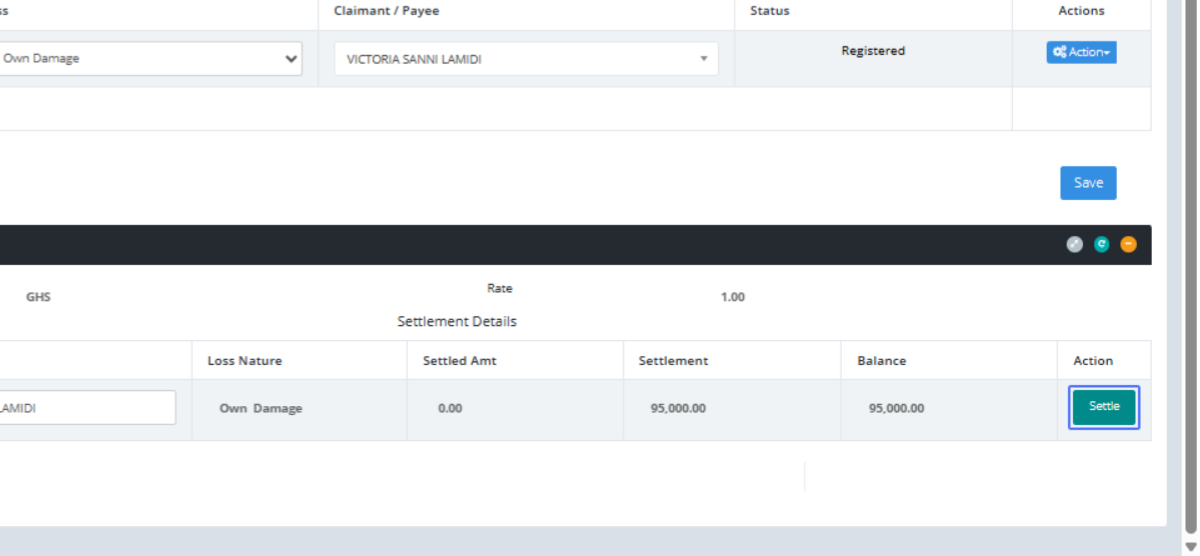Select the 0.00 settled amount cell
Screen dimensions: 1200x556
pos(450,409)
